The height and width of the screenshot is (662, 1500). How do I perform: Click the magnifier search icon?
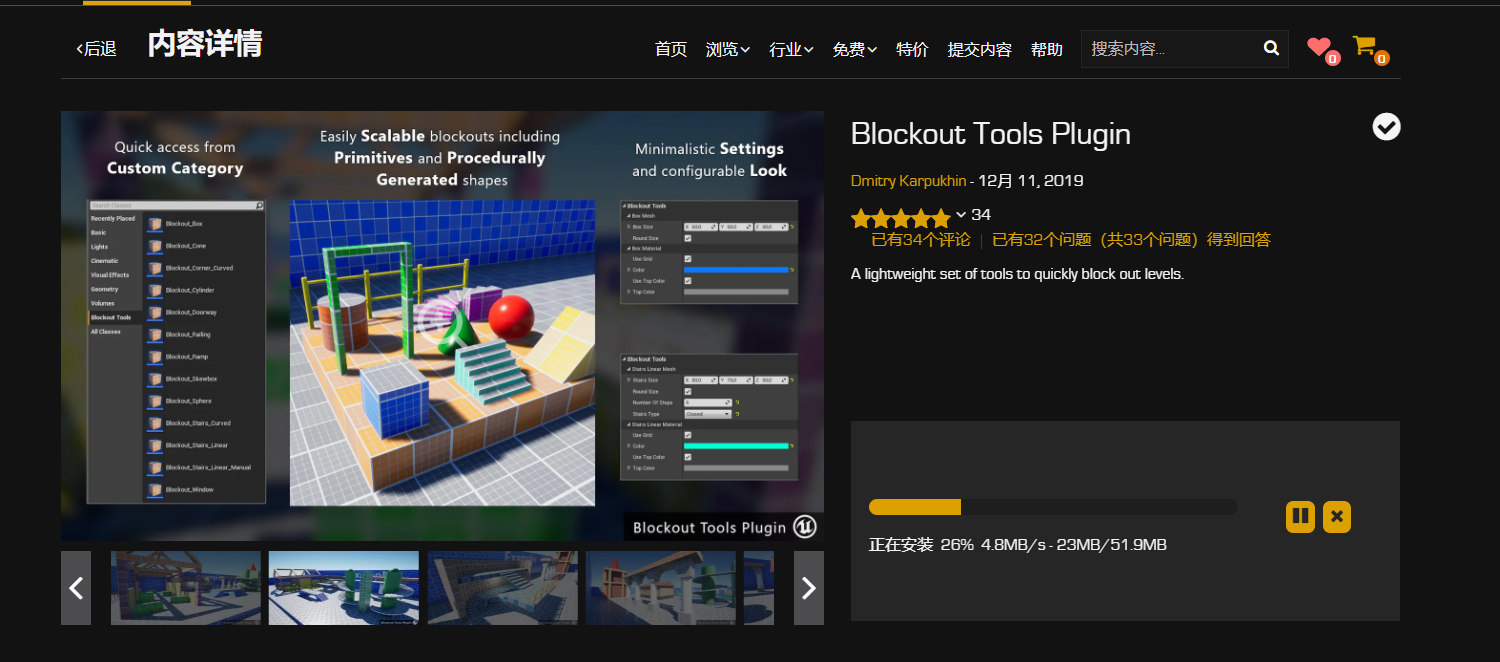(x=1271, y=48)
